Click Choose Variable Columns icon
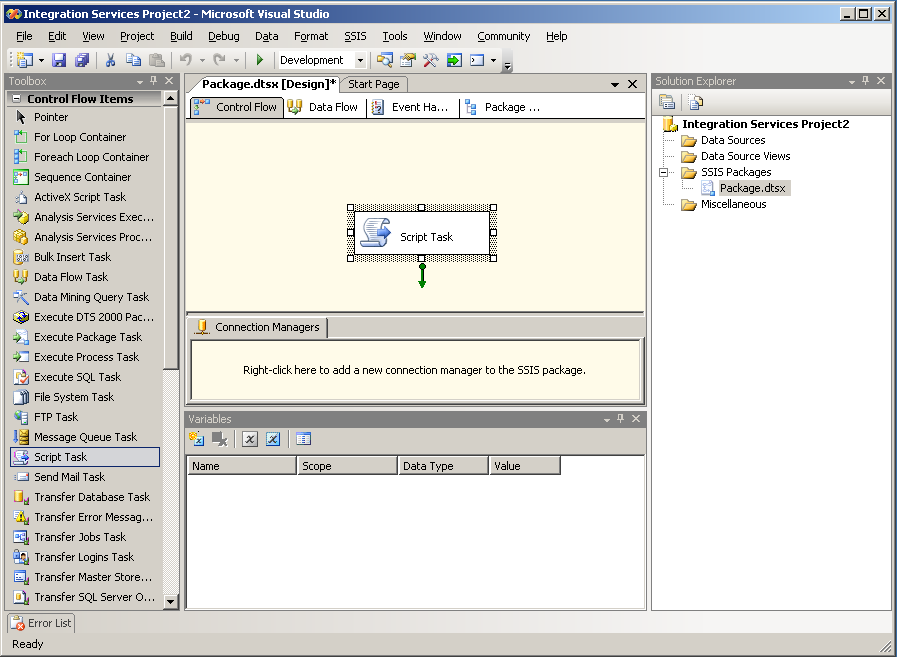This screenshot has width=897, height=657. click(x=303, y=439)
